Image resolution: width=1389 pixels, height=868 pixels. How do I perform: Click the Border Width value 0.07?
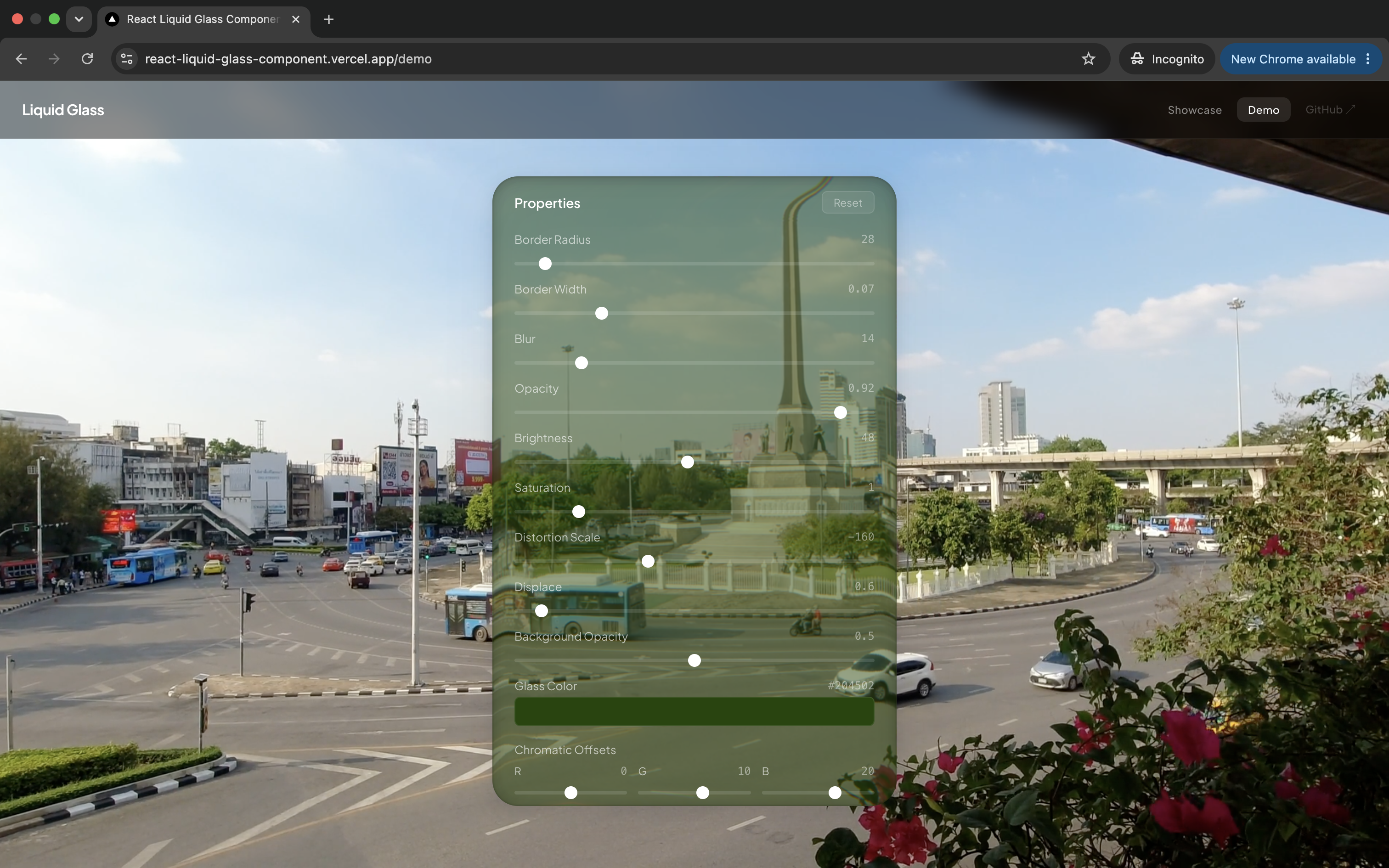coord(861,289)
